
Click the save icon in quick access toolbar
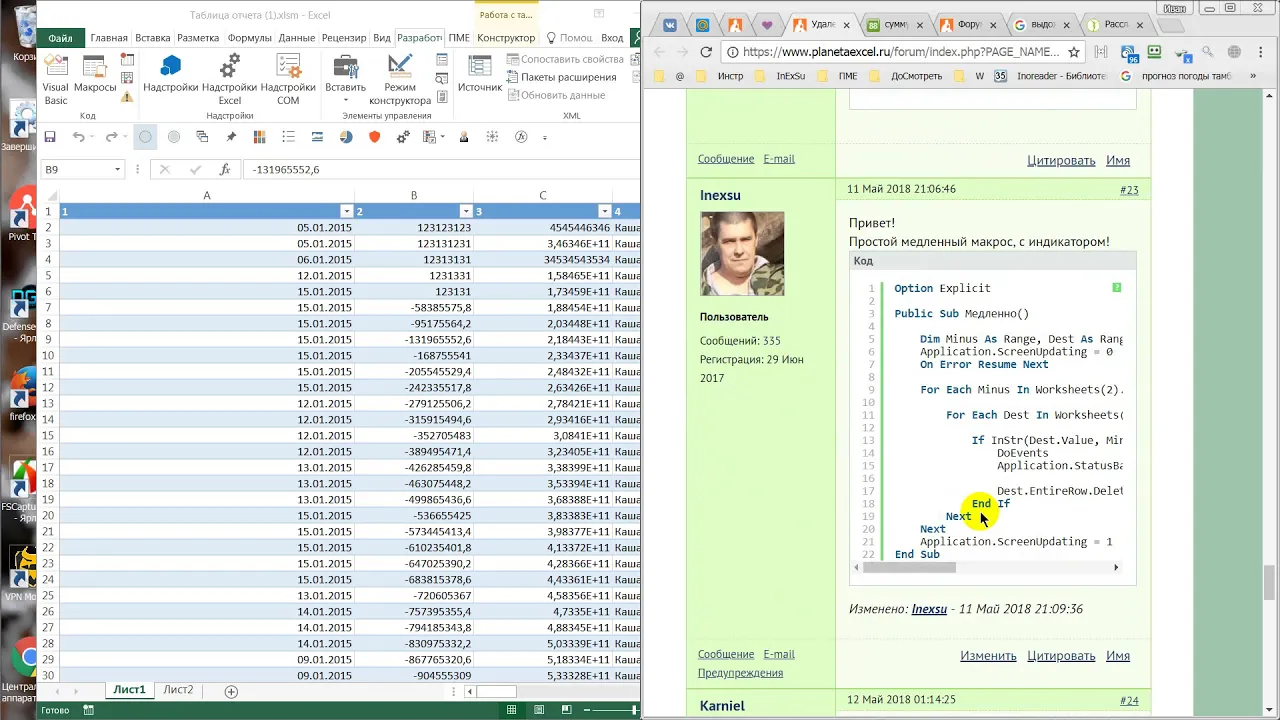point(50,137)
